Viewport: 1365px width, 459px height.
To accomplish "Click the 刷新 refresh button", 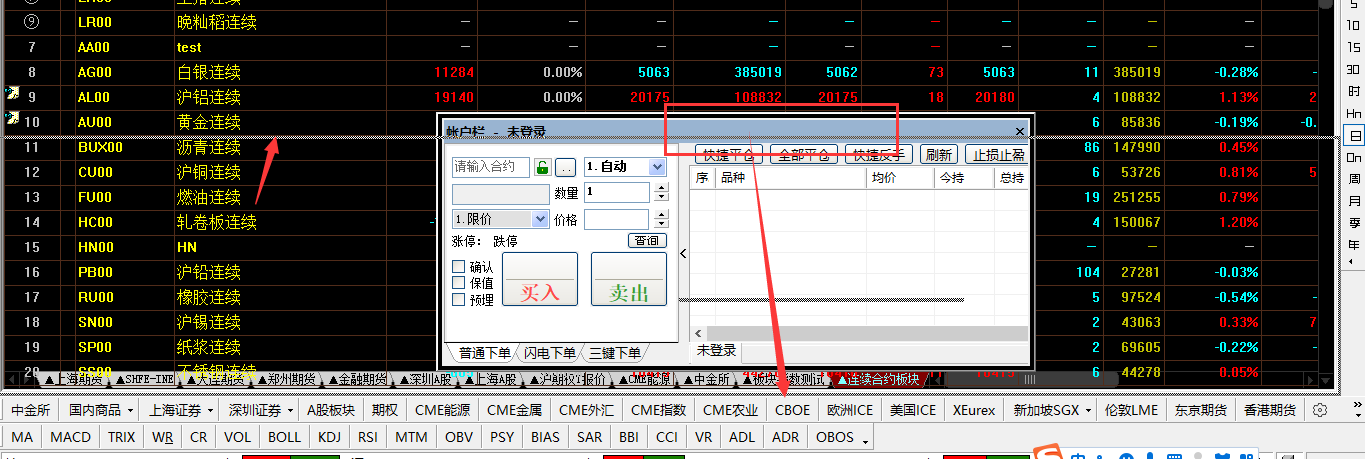I will tap(939, 155).
